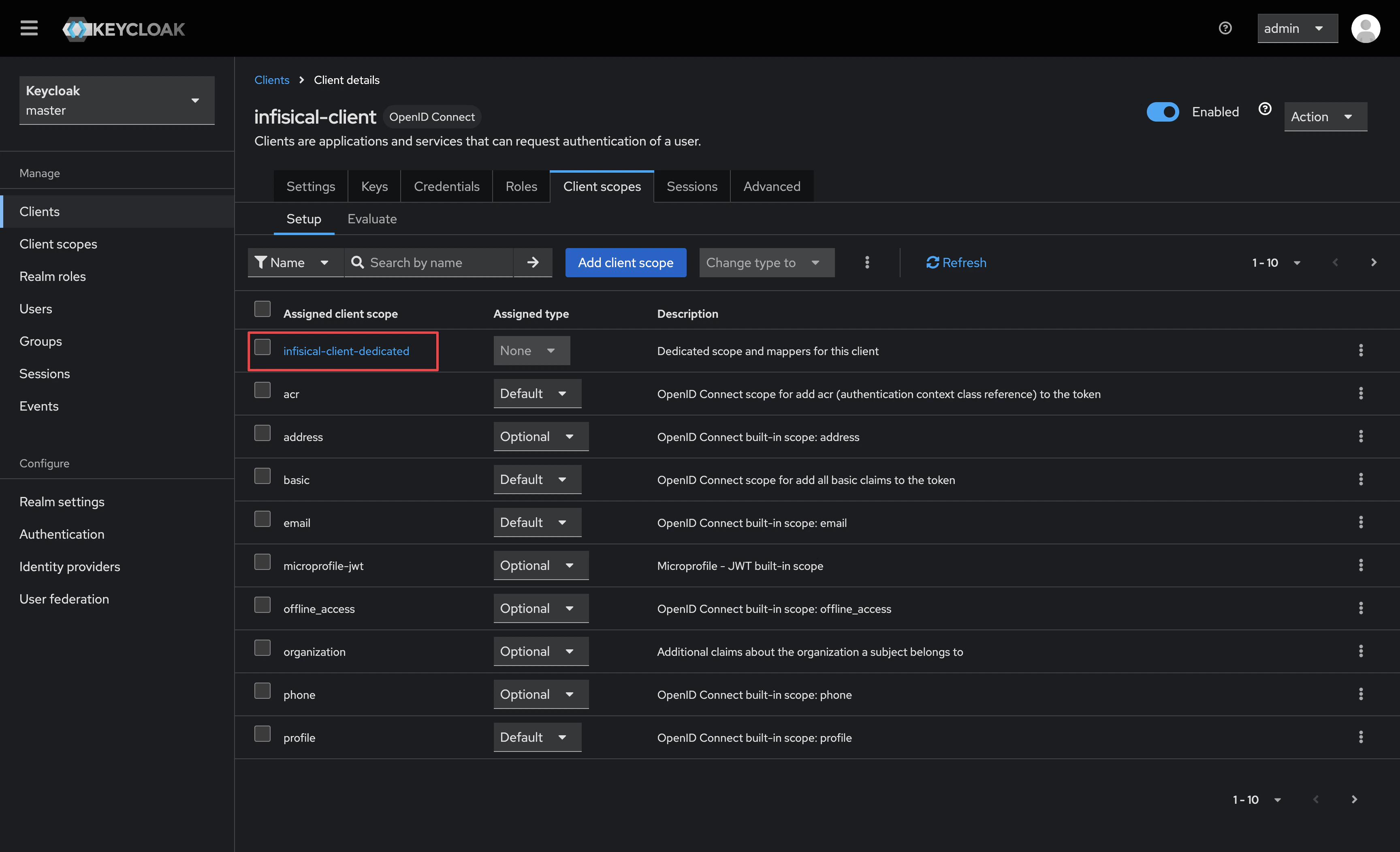Check the email scope checkbox
The image size is (1400, 852).
point(262,519)
